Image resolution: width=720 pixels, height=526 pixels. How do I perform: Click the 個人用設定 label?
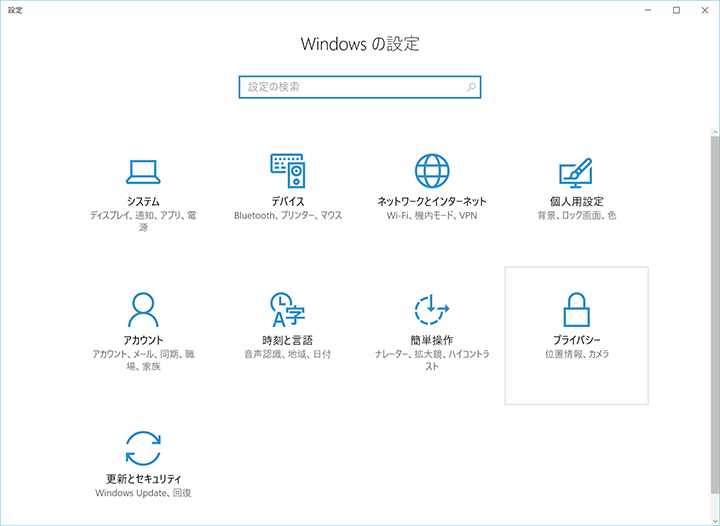click(577, 201)
